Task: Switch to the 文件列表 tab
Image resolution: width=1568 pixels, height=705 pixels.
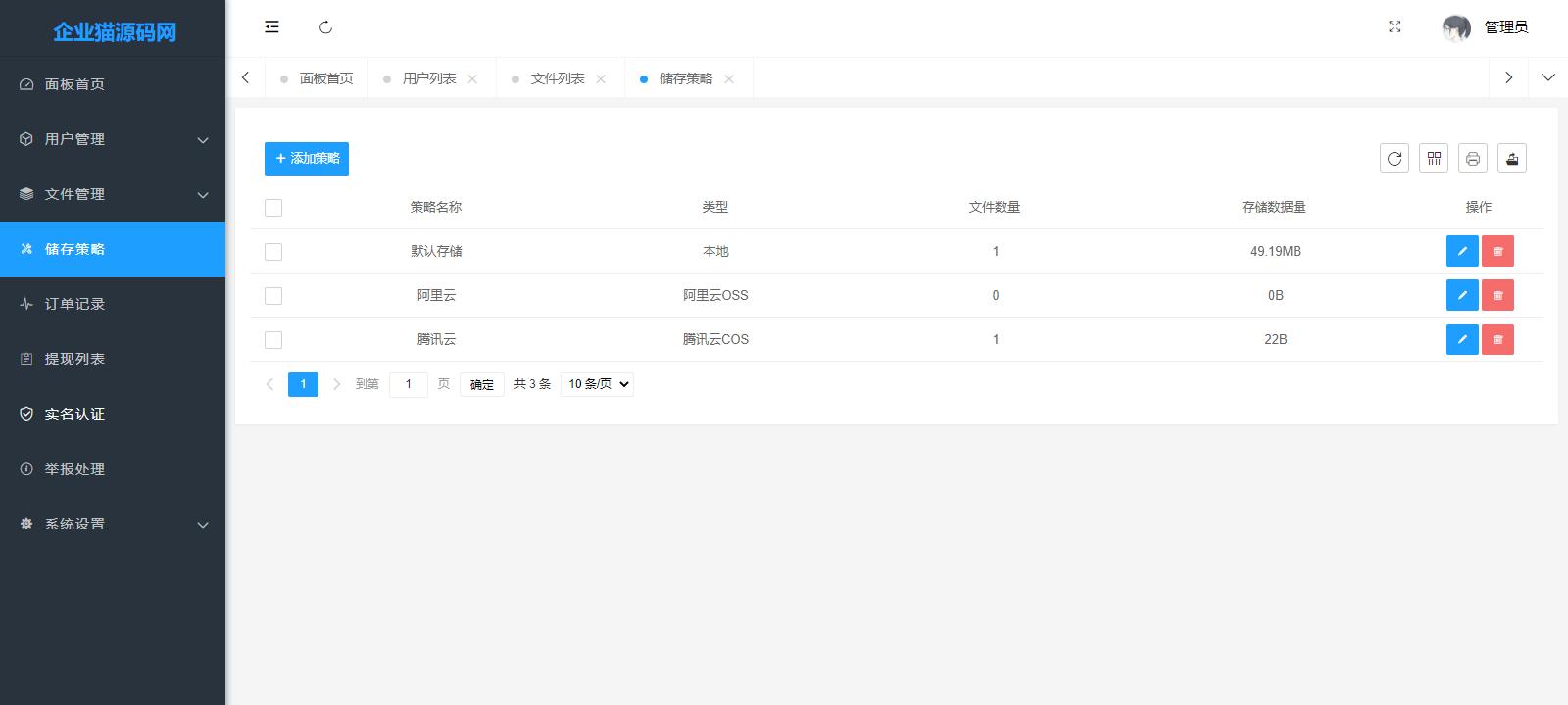Action: (557, 78)
